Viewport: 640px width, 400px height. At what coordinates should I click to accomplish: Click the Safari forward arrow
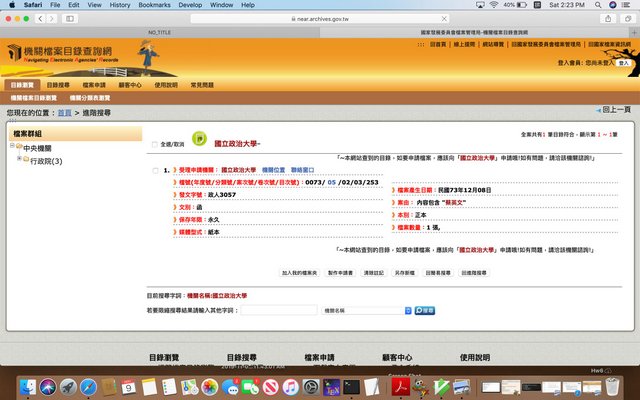point(52,18)
